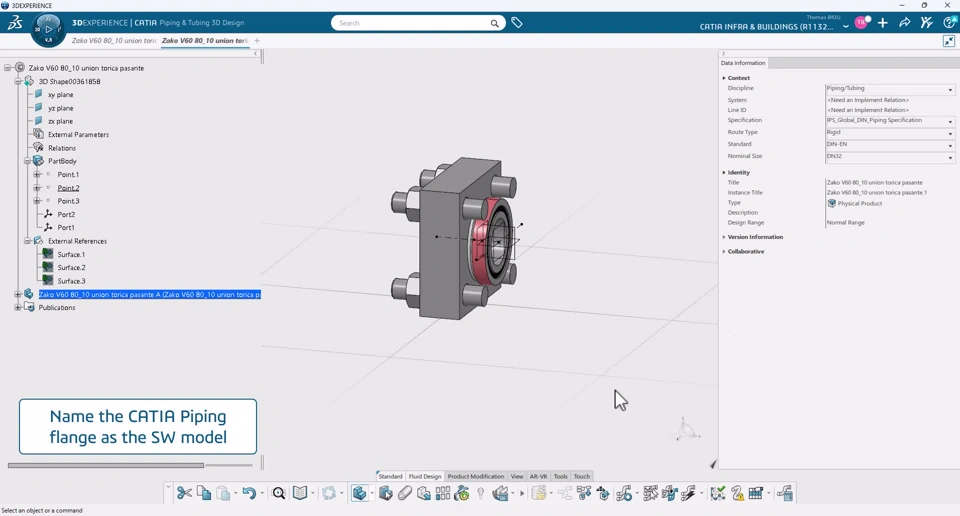Select the yz plane in tree
This screenshot has height=516, width=960.
pyautogui.click(x=61, y=108)
